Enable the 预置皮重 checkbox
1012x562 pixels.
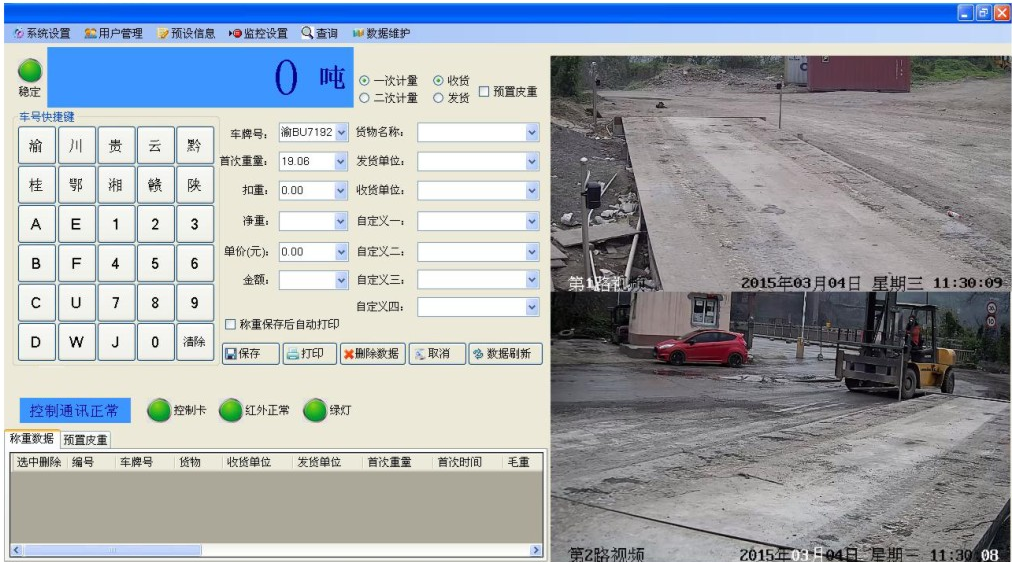(485, 91)
